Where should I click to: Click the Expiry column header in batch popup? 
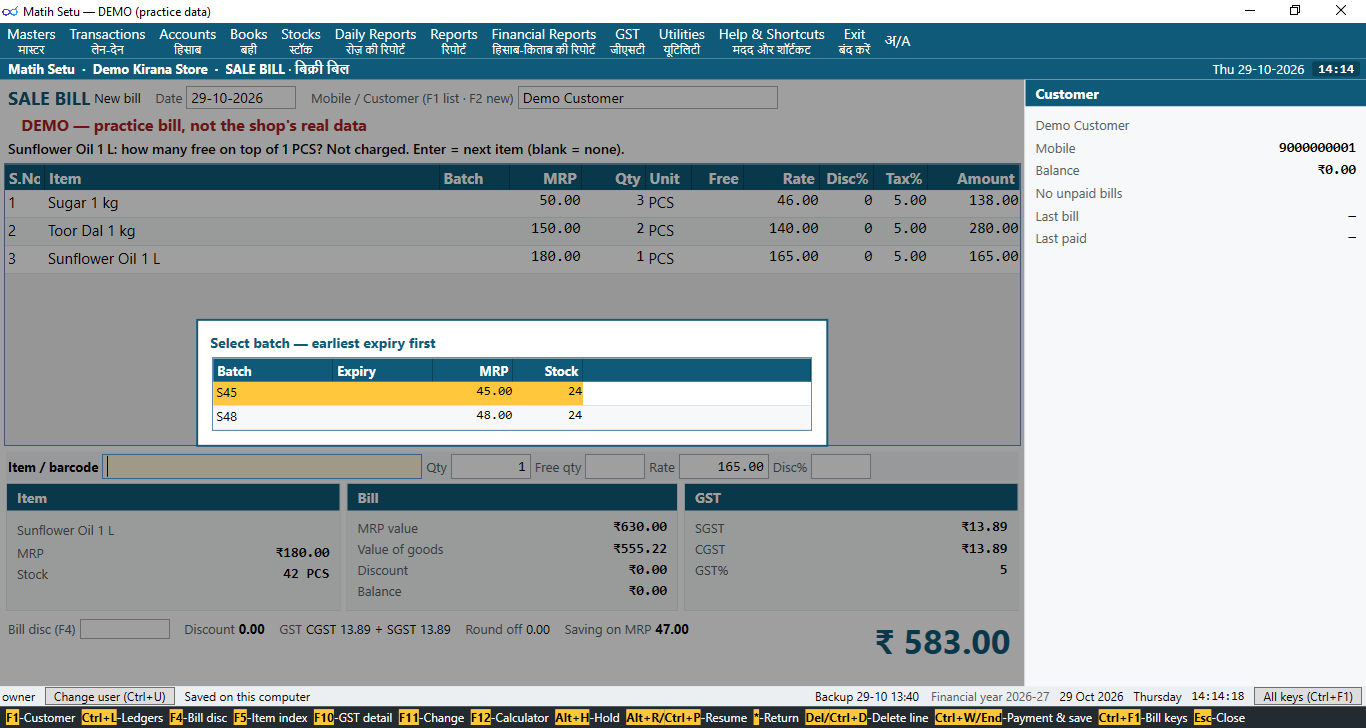tap(383, 371)
